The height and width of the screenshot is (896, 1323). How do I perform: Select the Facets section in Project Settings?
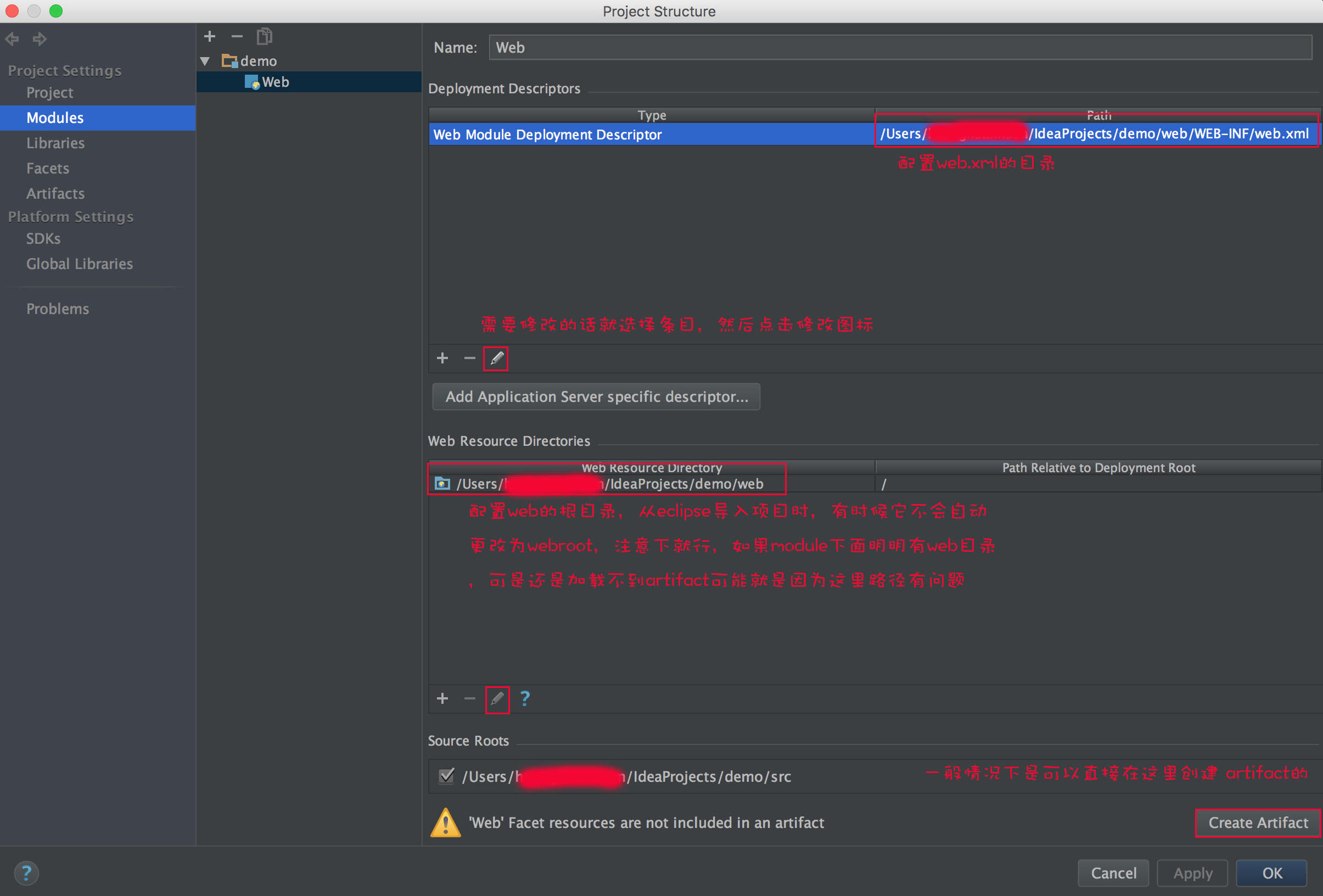tap(47, 167)
